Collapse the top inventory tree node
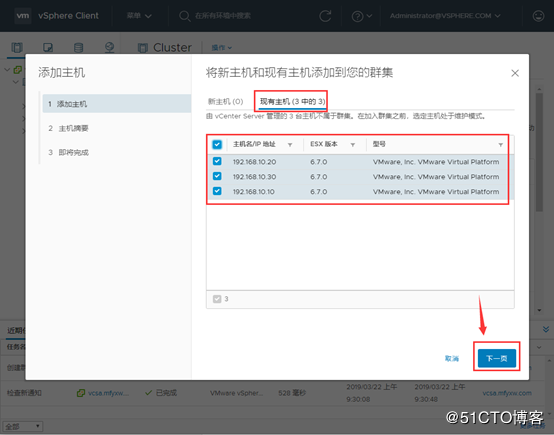The height and width of the screenshot is (435, 554). 7,69
